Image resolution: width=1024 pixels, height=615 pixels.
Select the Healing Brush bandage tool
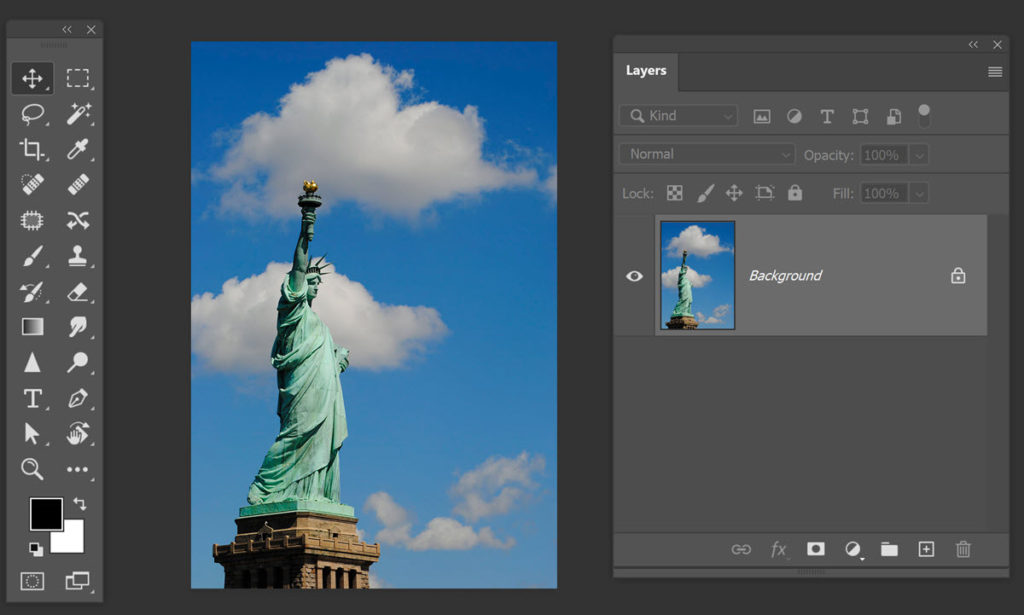[x=78, y=185]
